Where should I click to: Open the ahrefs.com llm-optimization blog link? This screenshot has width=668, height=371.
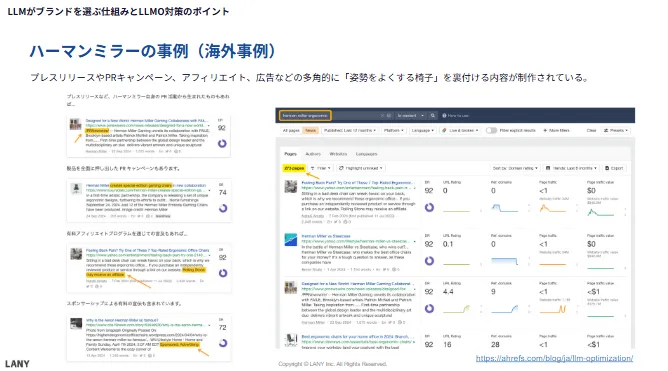pyautogui.click(x=554, y=358)
